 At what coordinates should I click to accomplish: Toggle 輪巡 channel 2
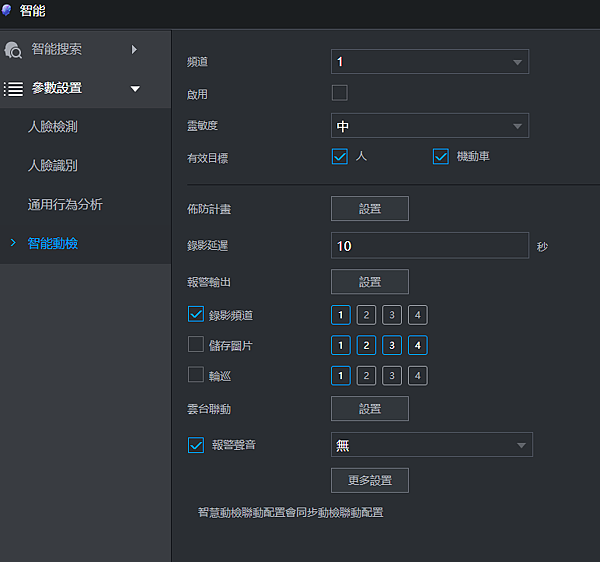click(x=366, y=376)
